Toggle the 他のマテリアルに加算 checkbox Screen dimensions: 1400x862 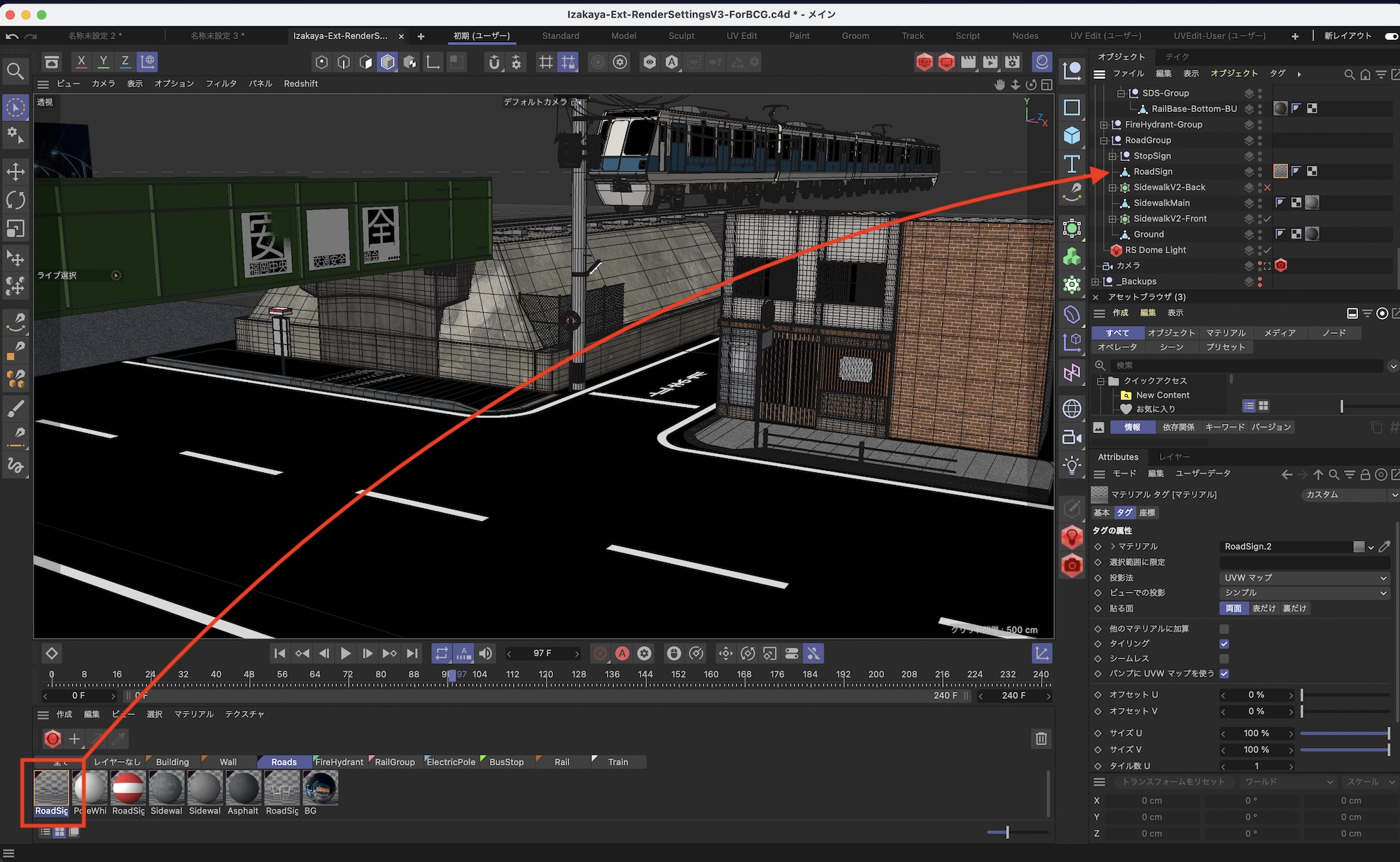[1224, 629]
